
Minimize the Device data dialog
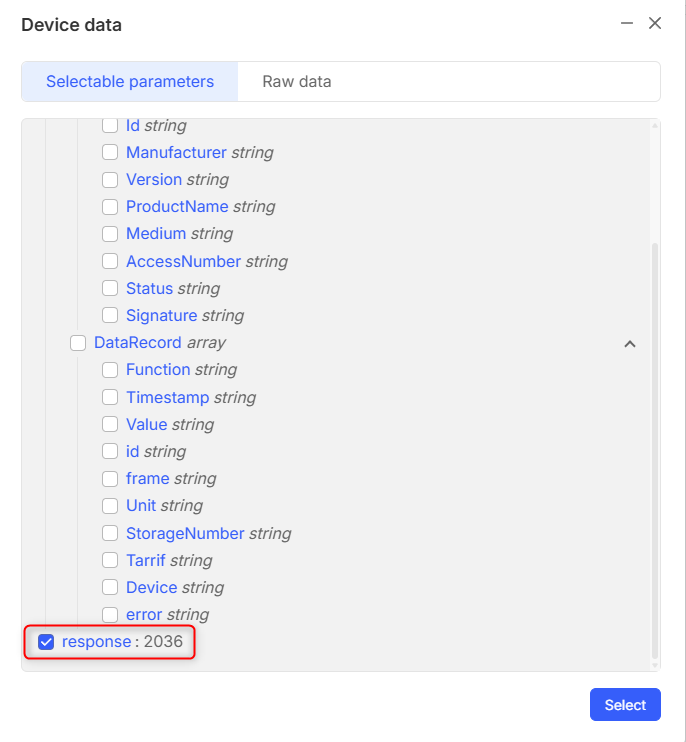(627, 23)
